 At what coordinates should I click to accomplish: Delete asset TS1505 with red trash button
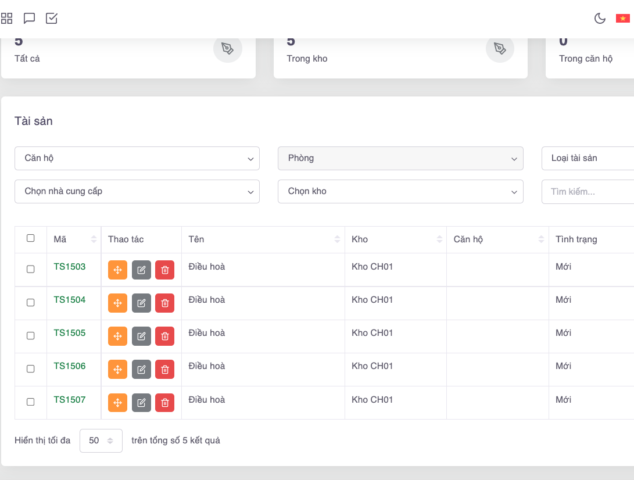click(165, 336)
